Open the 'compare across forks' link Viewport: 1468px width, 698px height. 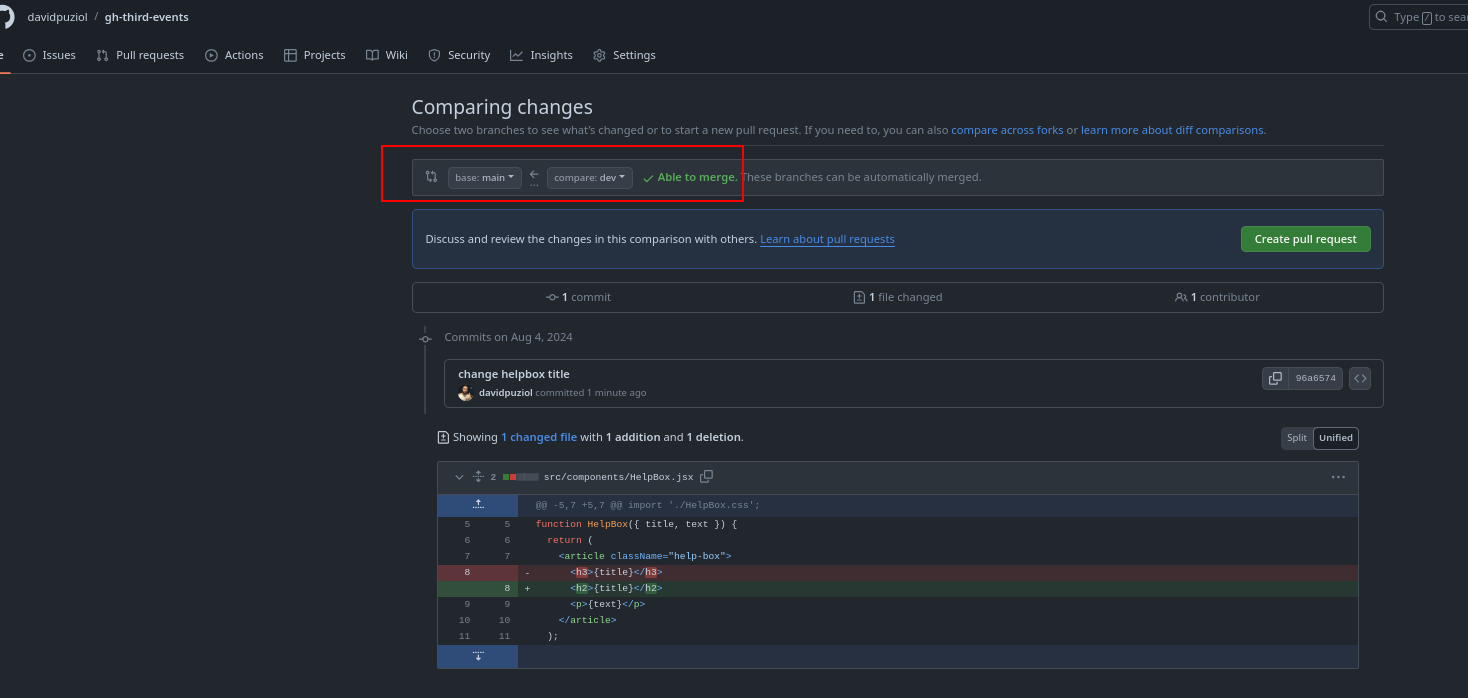[x=1007, y=130]
